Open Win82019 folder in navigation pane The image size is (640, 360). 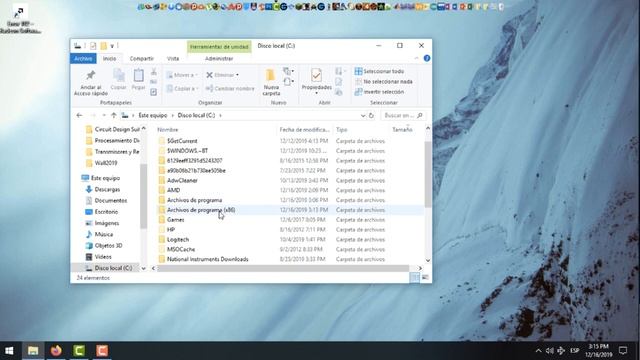click(x=106, y=163)
